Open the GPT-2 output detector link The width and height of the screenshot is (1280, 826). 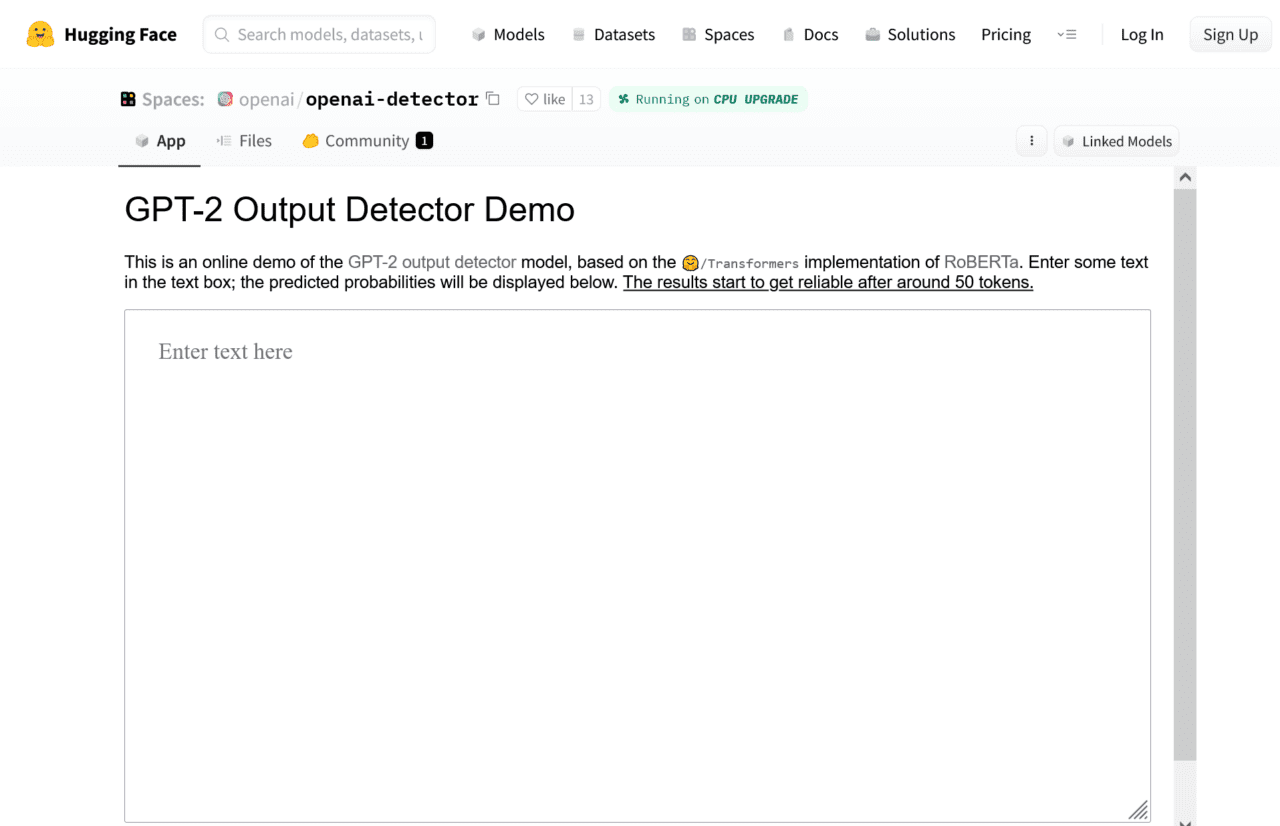431,262
